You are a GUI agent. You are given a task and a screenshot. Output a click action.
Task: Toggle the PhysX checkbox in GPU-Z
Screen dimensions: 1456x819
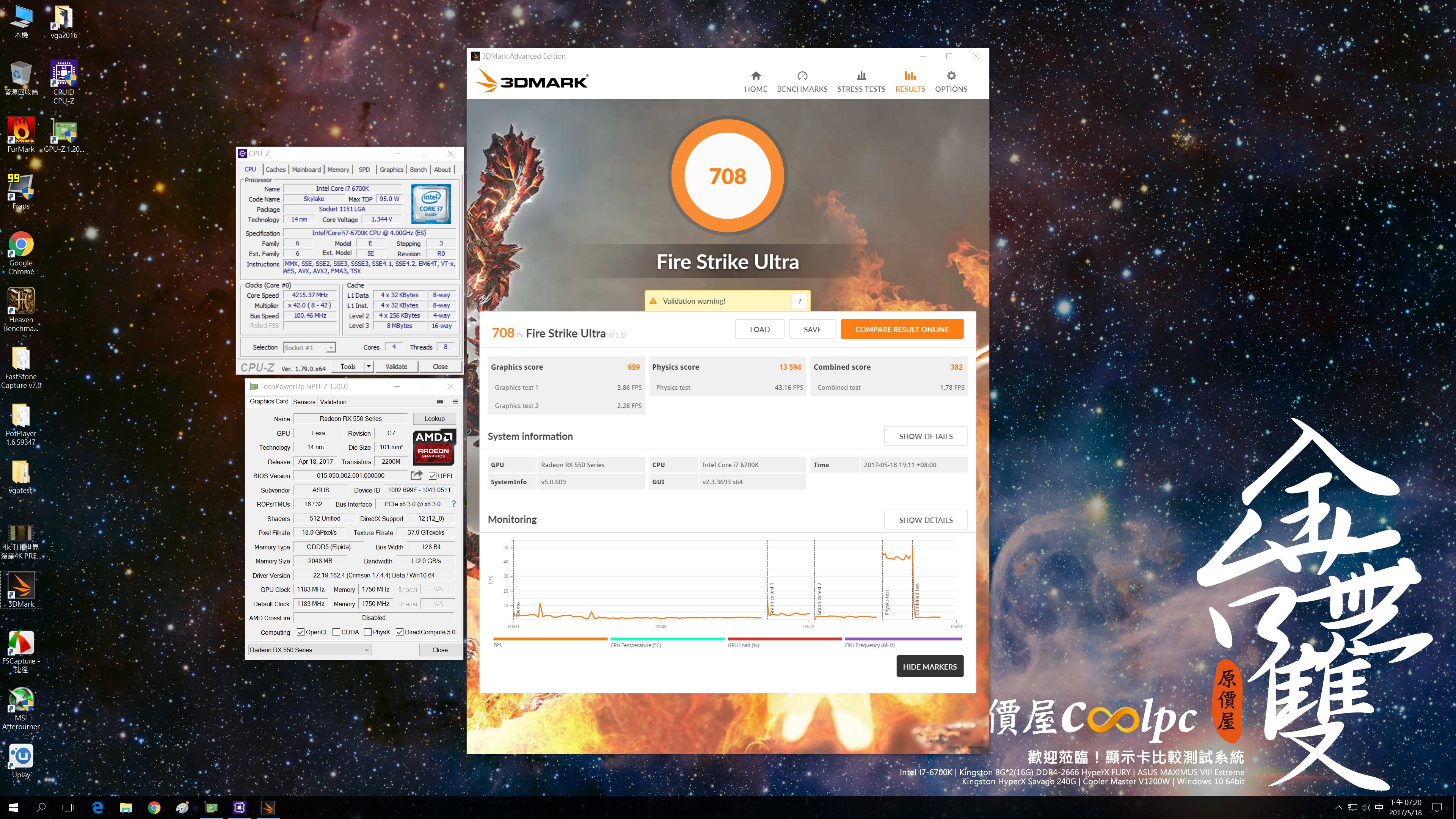click(368, 632)
